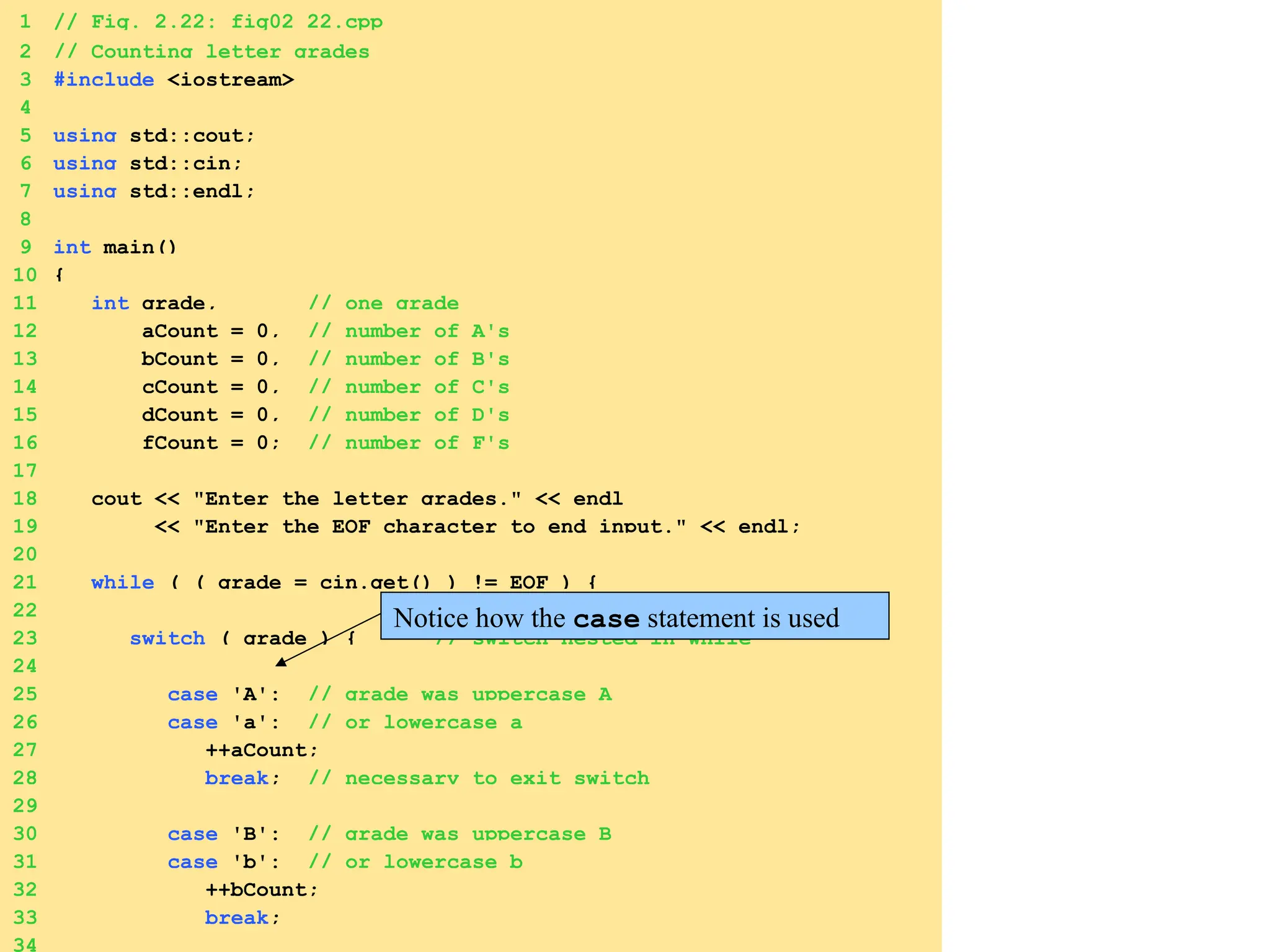Click the string "Enter the letter grades."
Viewport: 1270px width, 952px height.
click(x=357, y=498)
